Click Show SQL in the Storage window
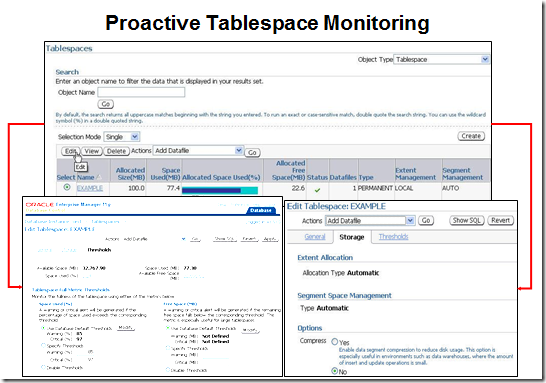Image resolution: width=546 pixels, height=383 pixels. 467,220
